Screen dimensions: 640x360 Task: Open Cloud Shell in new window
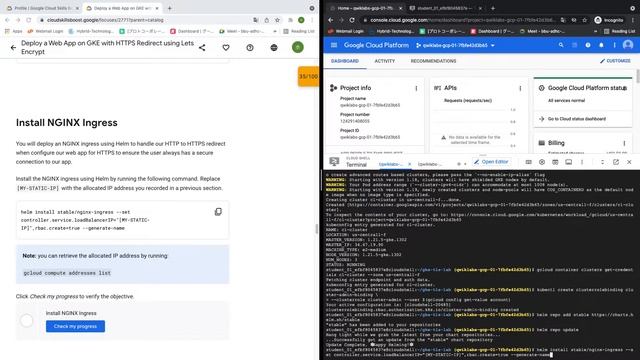(x=616, y=162)
